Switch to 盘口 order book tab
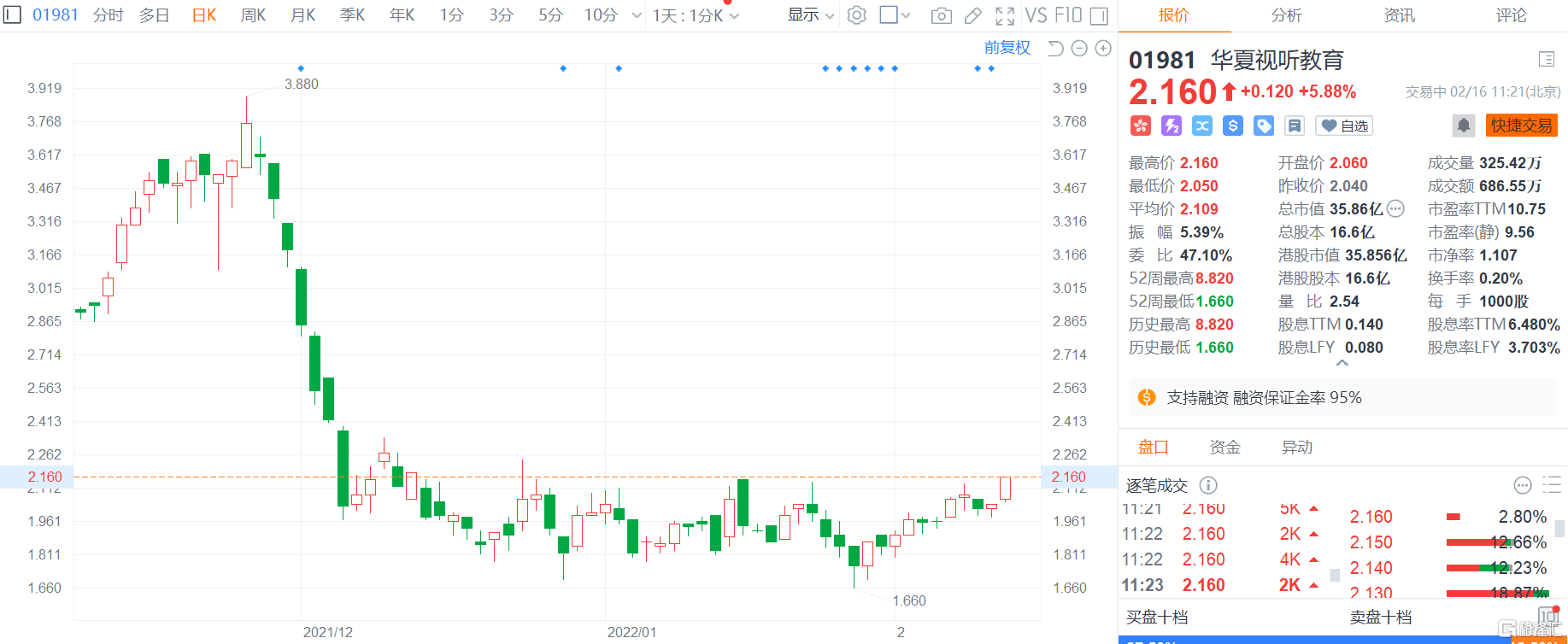This screenshot has width=1568, height=644. click(1153, 447)
